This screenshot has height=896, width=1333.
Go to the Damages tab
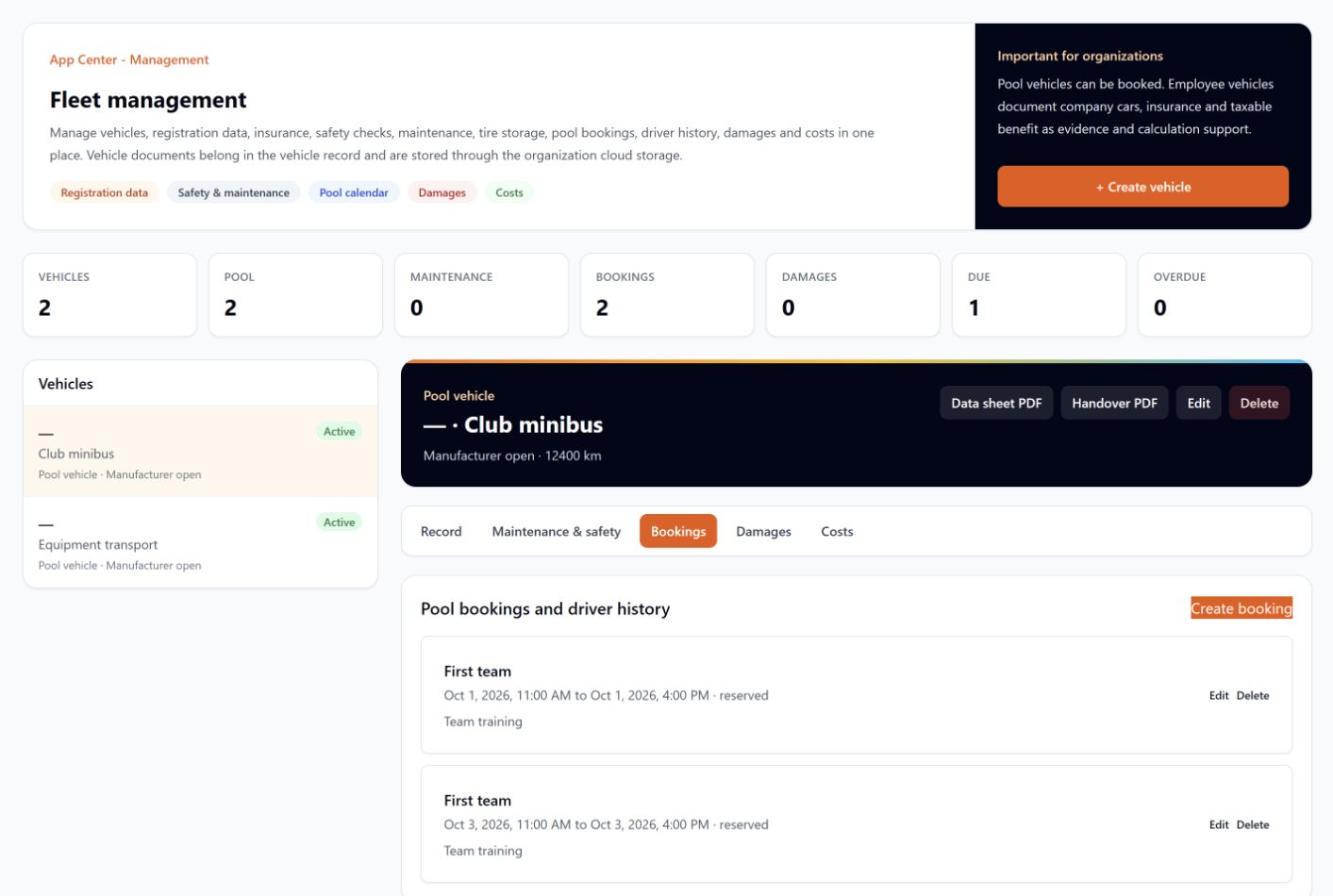(x=763, y=531)
